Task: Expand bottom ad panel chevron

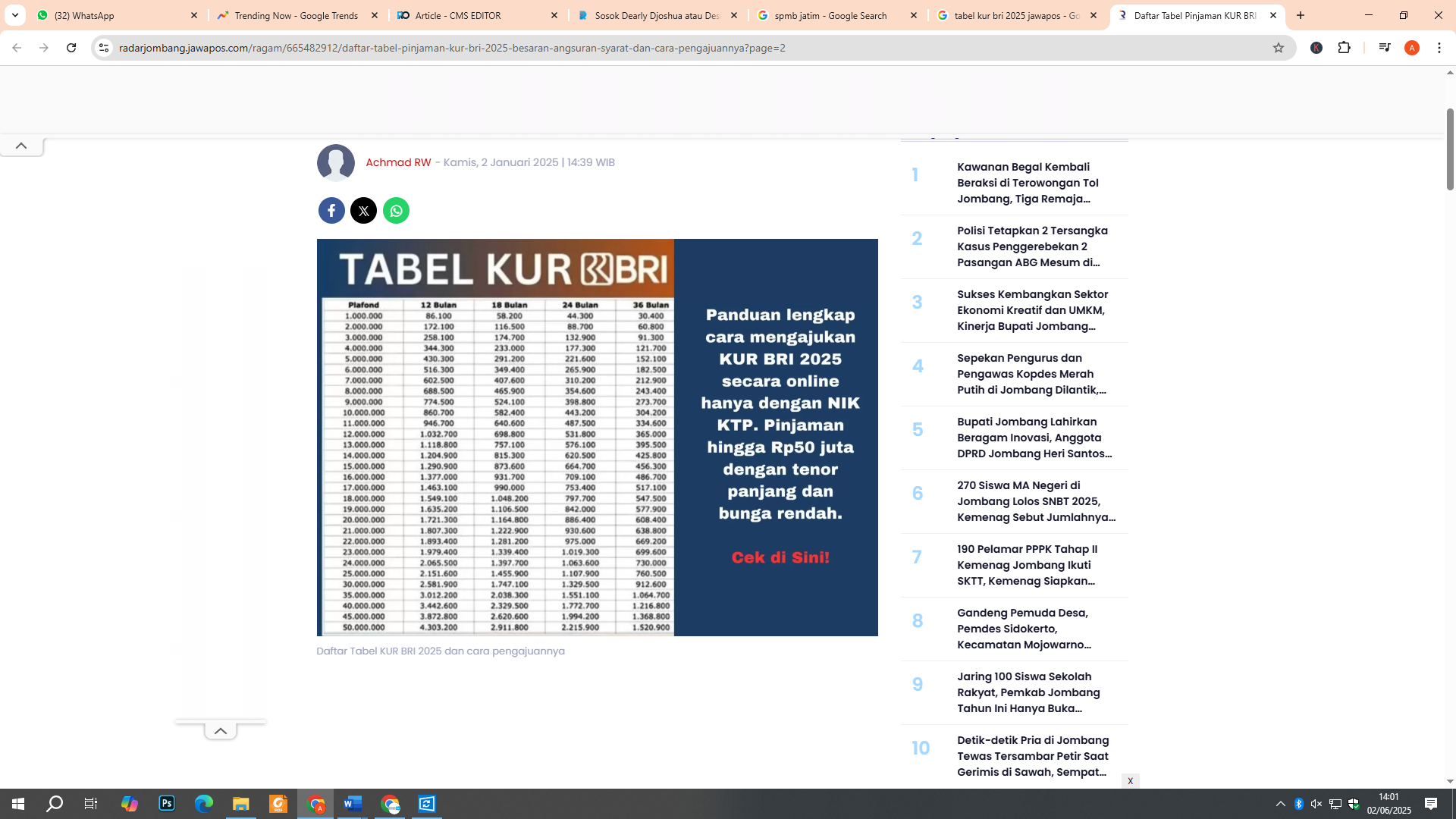Action: point(220,731)
